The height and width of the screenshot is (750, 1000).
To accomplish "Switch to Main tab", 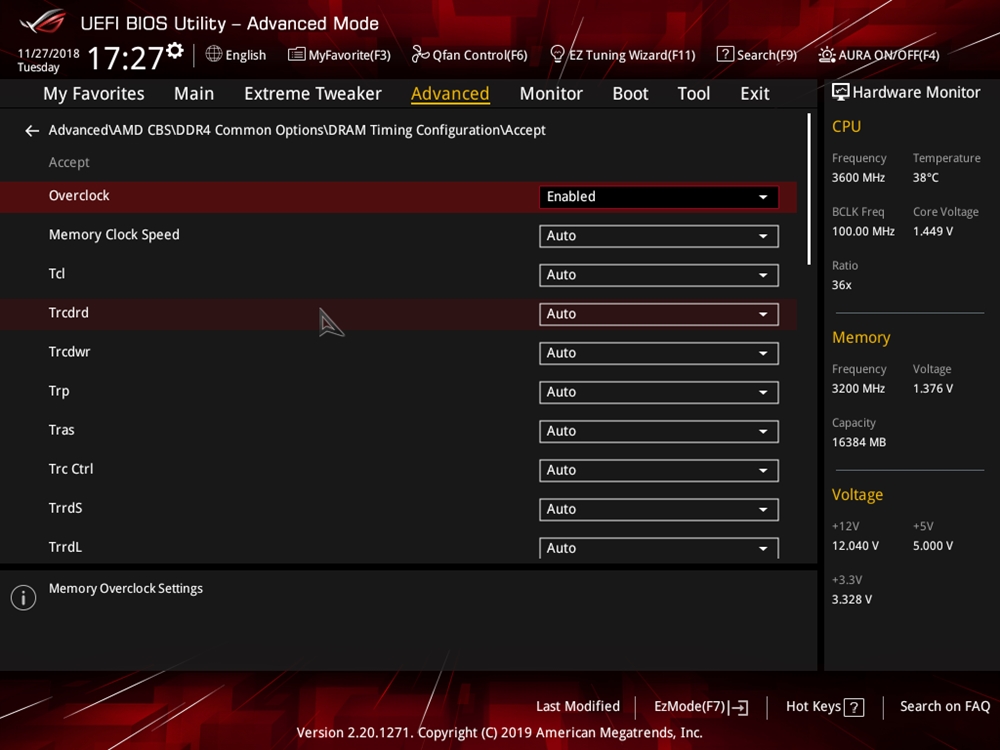I will pyautogui.click(x=194, y=94).
